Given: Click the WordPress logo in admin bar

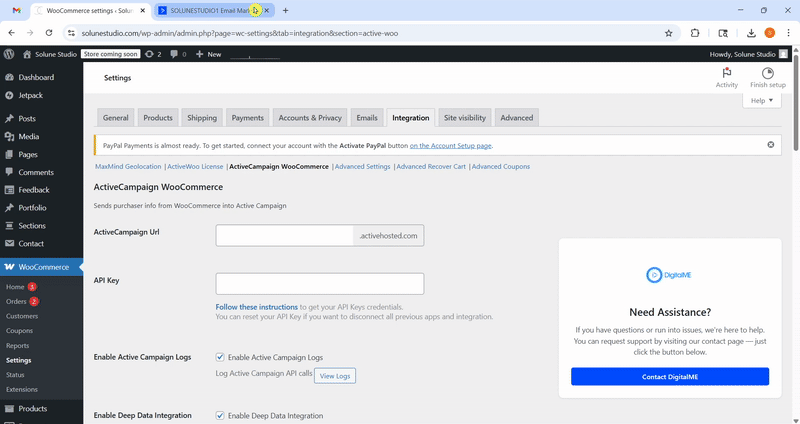Looking at the screenshot, I should [9, 54].
